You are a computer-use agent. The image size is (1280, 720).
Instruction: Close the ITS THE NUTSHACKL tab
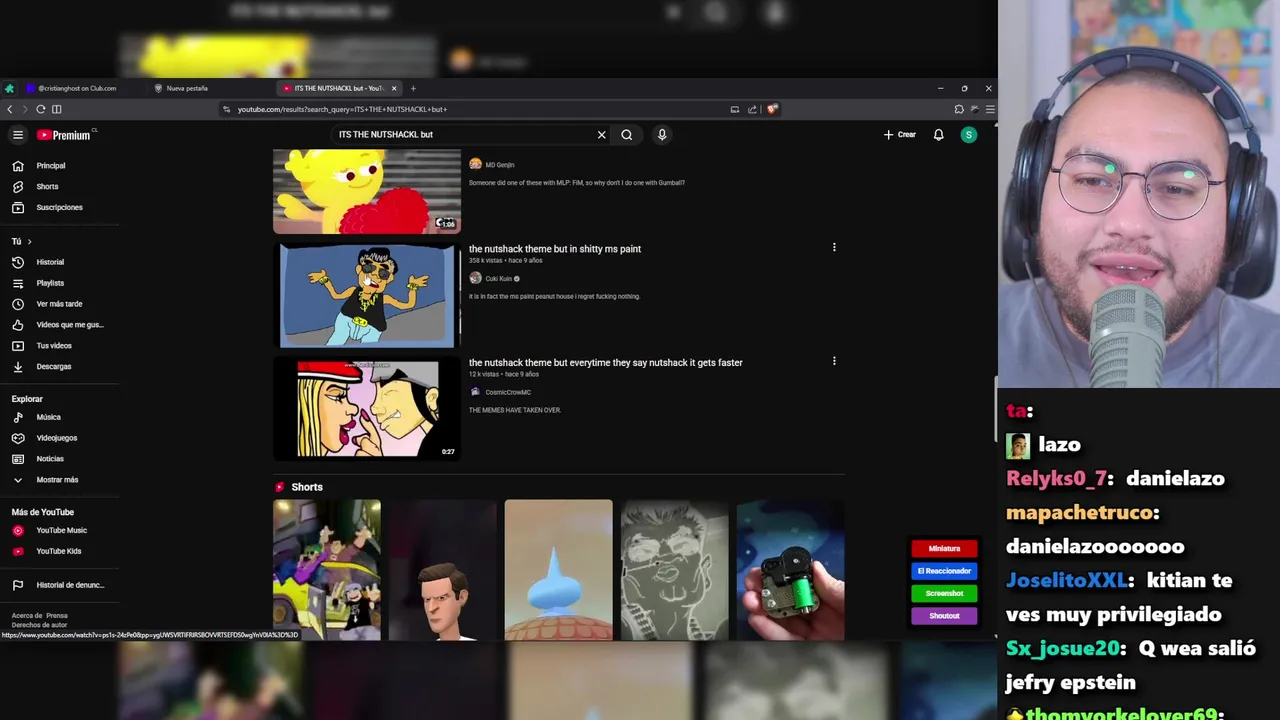pos(394,88)
